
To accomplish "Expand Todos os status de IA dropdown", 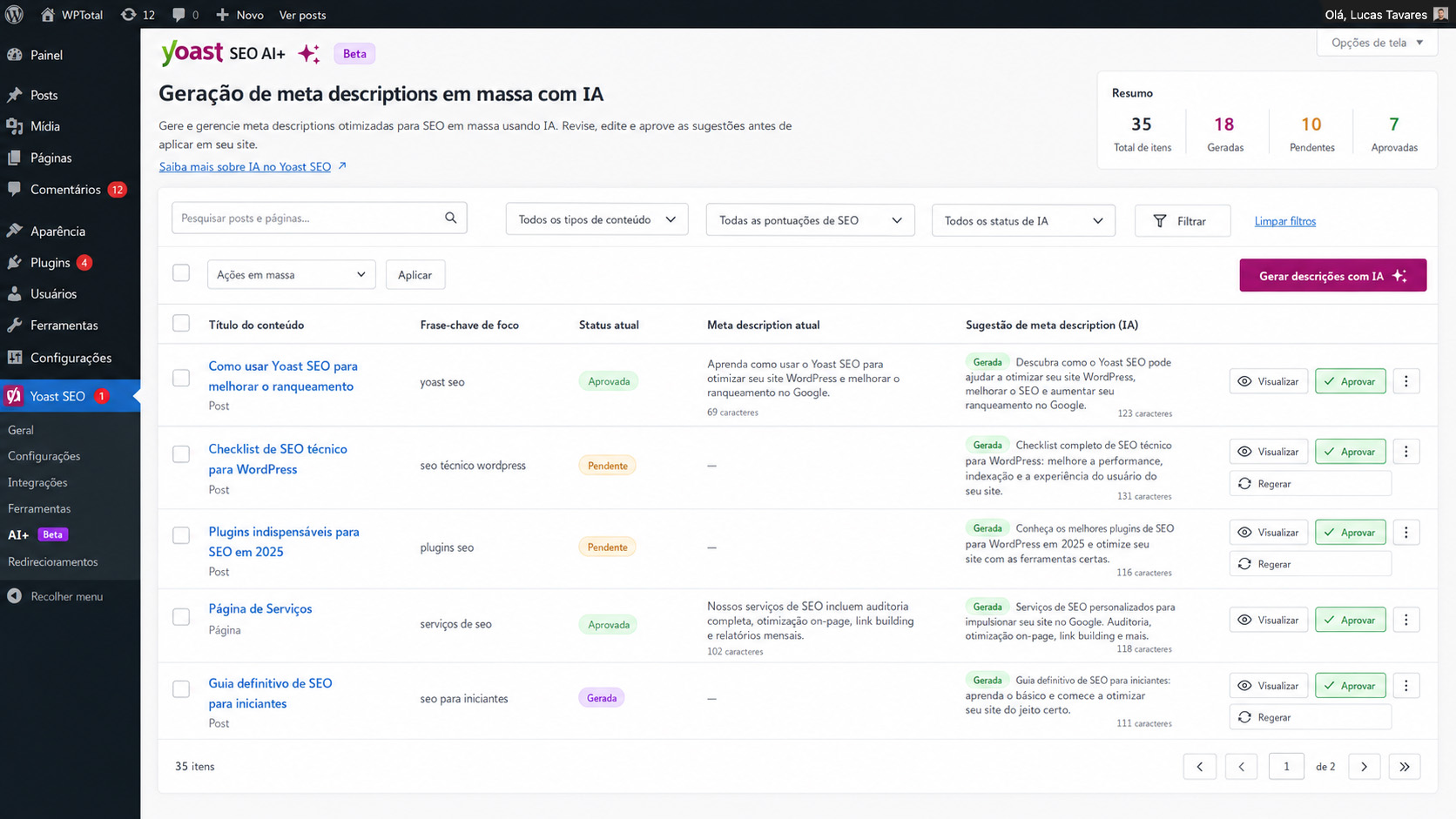I will [x=1023, y=221].
